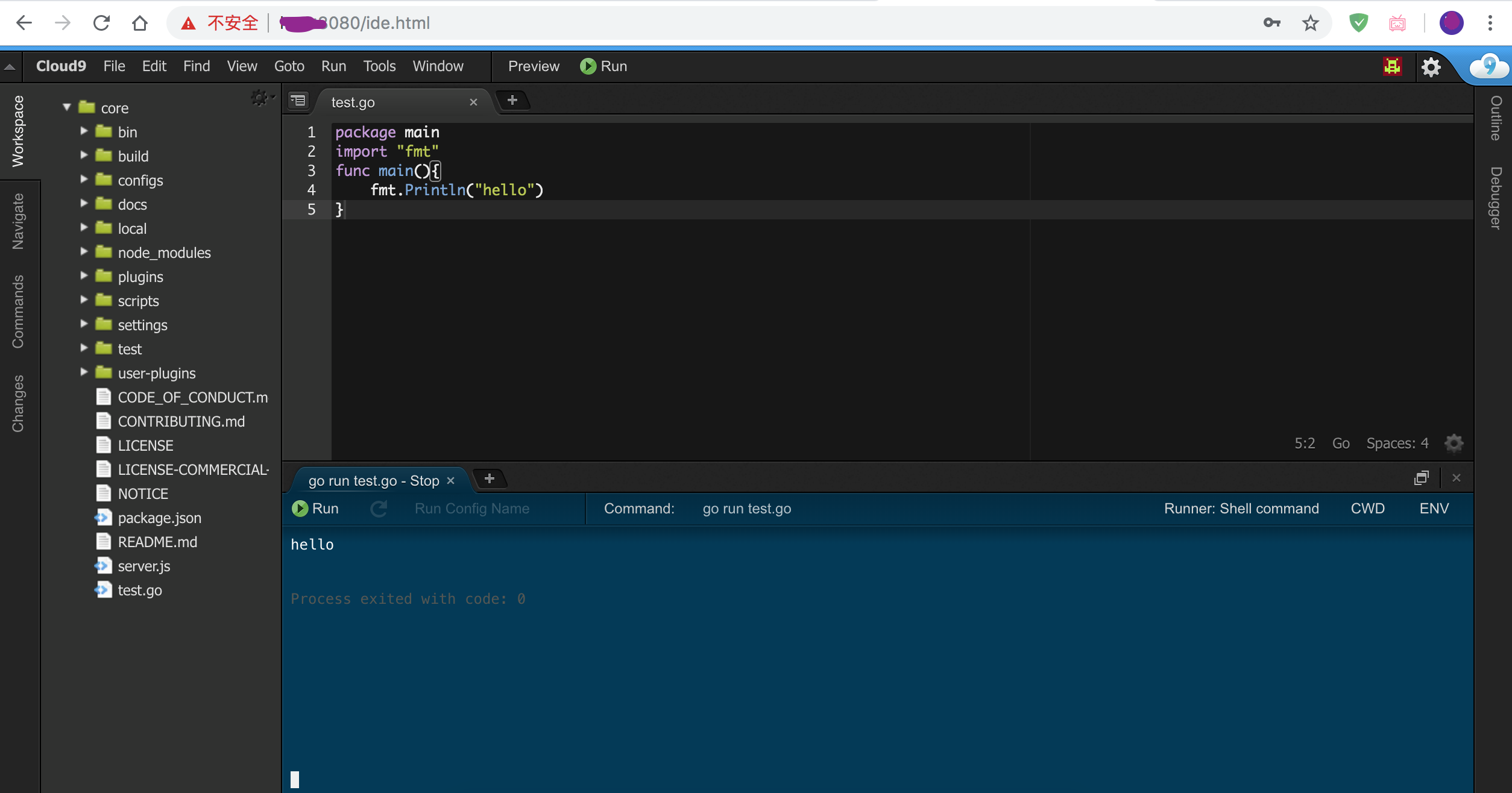Click the Preview button
This screenshot has height=793, width=1512.
point(534,66)
